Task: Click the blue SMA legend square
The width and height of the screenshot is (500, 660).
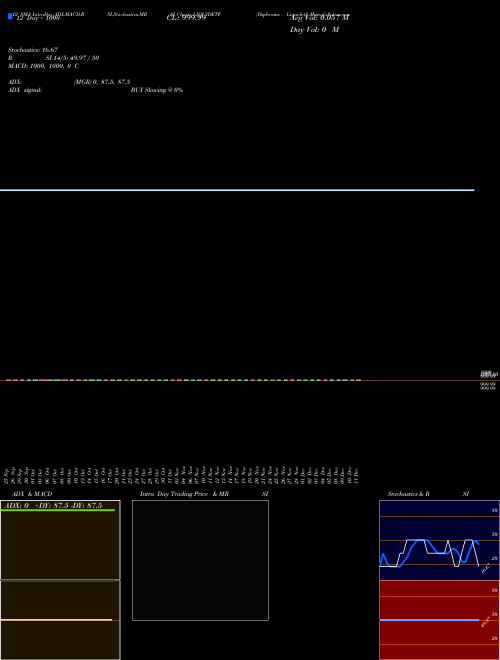Action: pos(10,16)
